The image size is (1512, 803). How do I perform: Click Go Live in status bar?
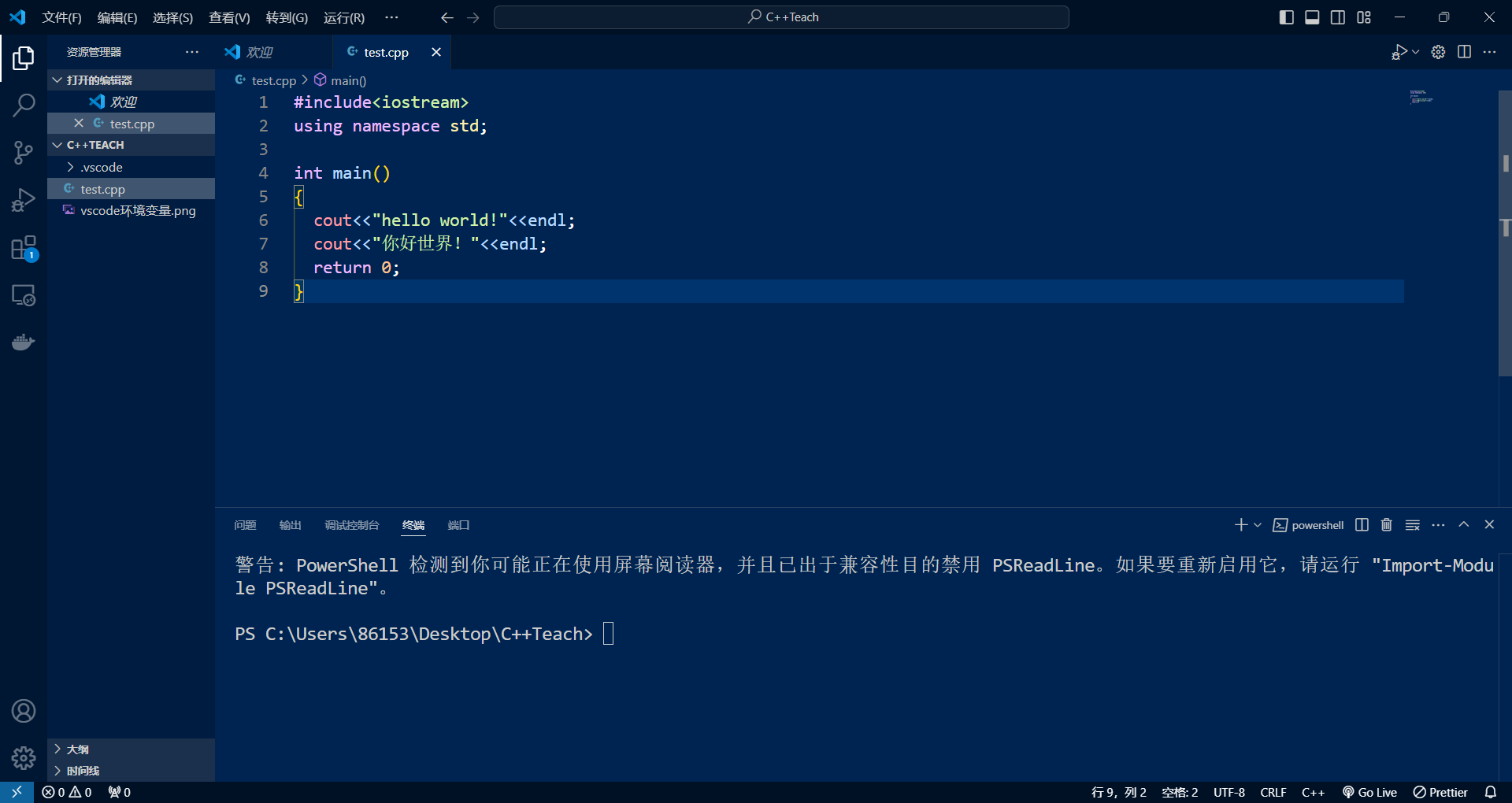click(1369, 792)
